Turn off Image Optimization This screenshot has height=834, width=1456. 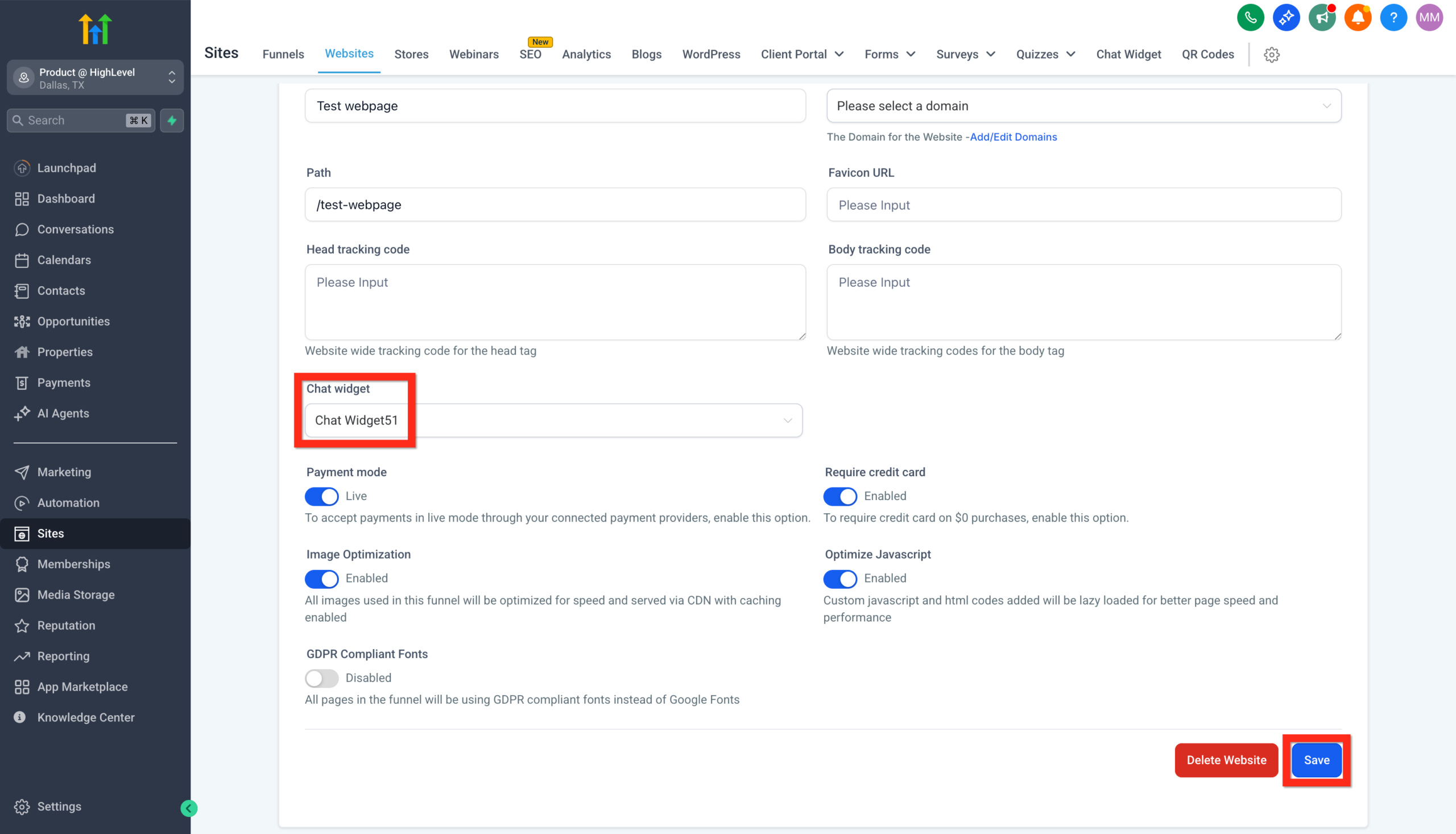point(321,579)
